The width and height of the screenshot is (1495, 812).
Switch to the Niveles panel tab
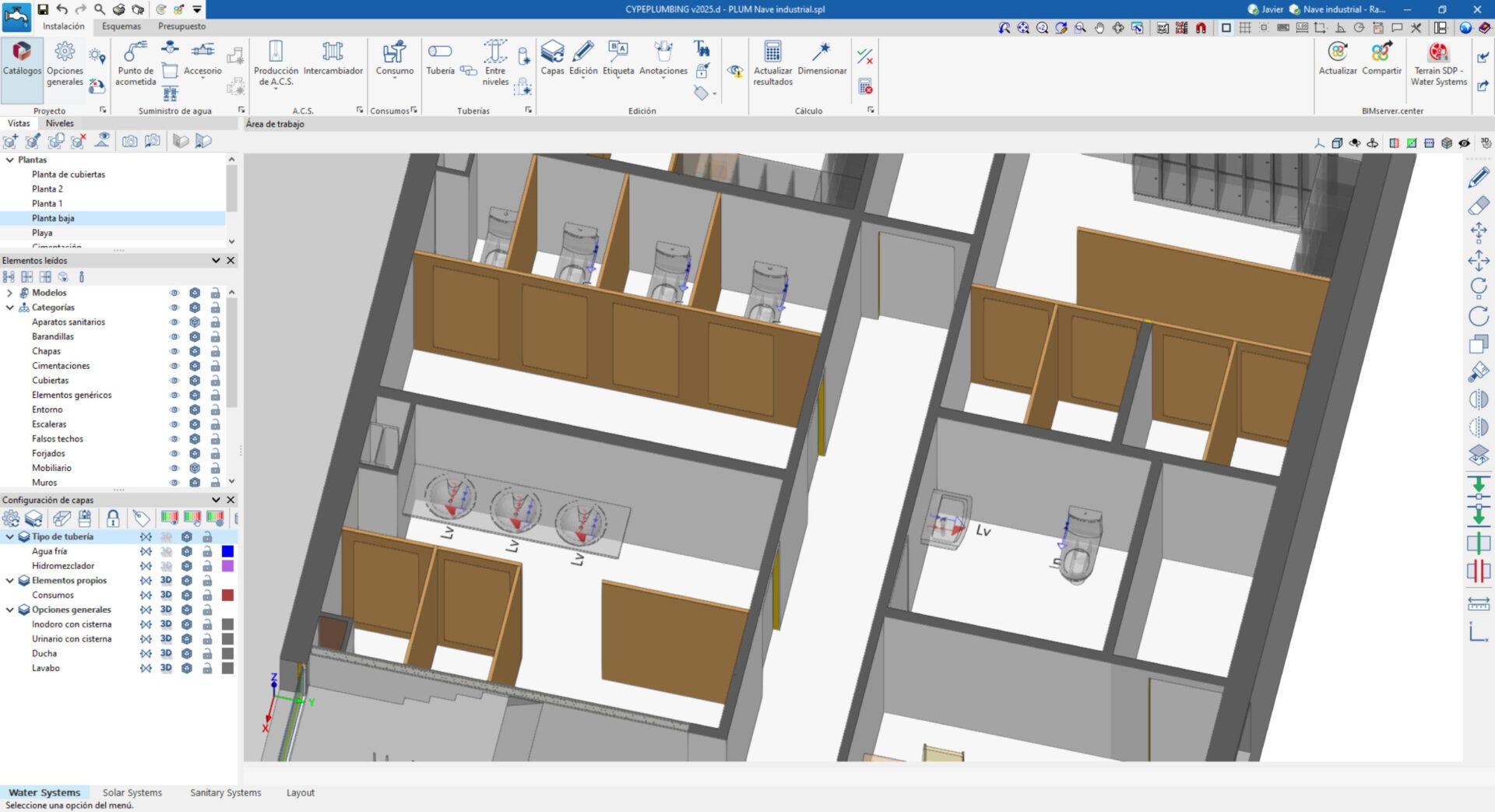coord(59,123)
